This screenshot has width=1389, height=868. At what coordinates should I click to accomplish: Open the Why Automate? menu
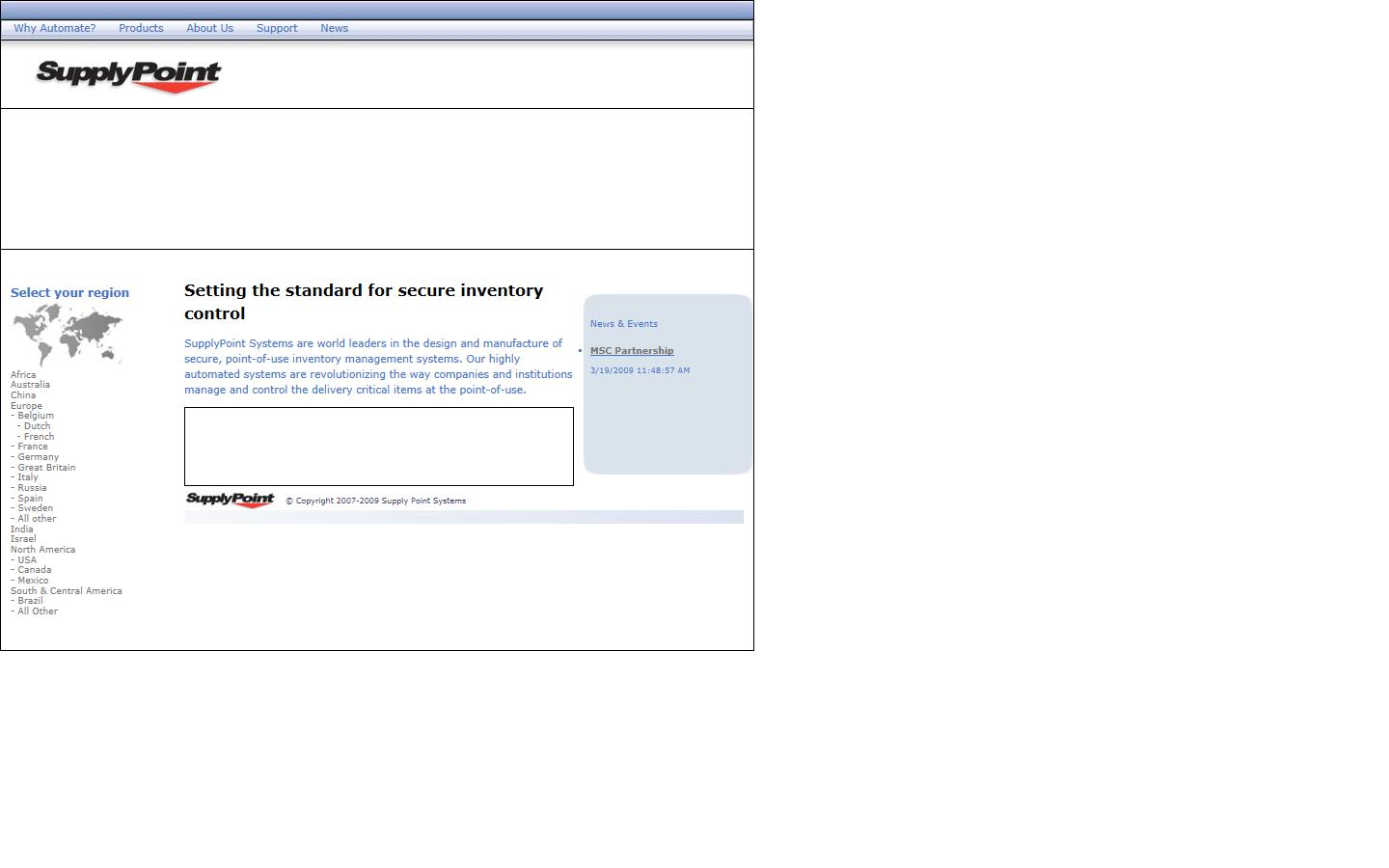(x=54, y=28)
